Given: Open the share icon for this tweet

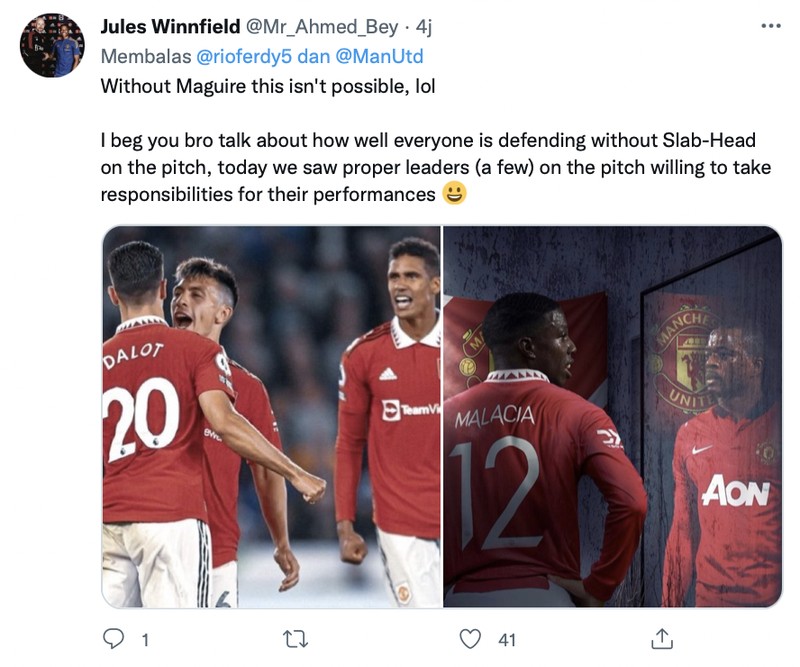Looking at the screenshot, I should coord(661,639).
